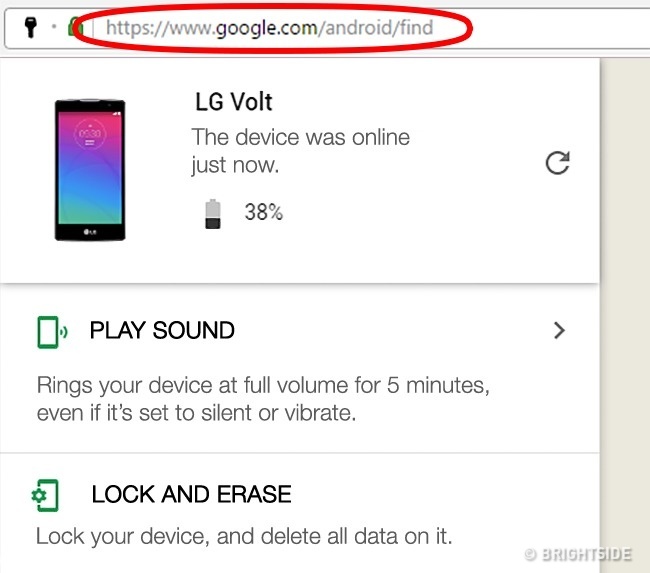Click the 'device was online just now' status

click(300, 151)
